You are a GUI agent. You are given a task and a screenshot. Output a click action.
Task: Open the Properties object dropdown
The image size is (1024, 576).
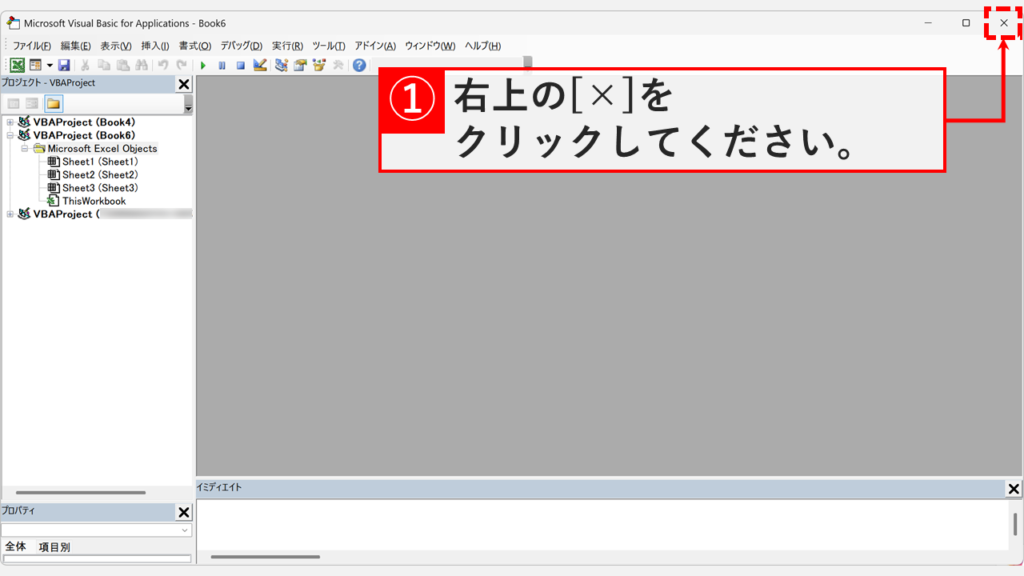(184, 530)
